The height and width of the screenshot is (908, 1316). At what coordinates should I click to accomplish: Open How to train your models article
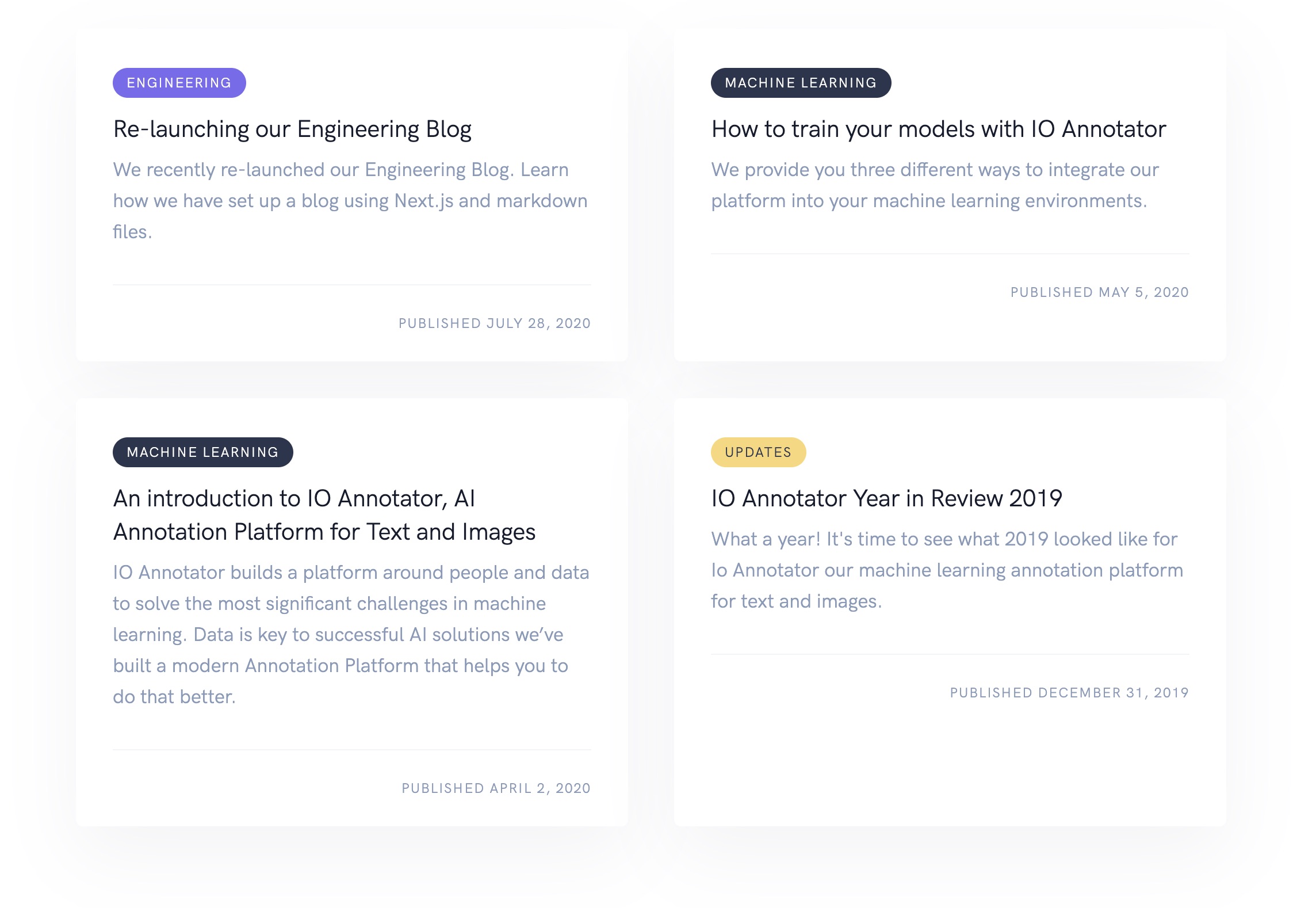[x=939, y=129]
